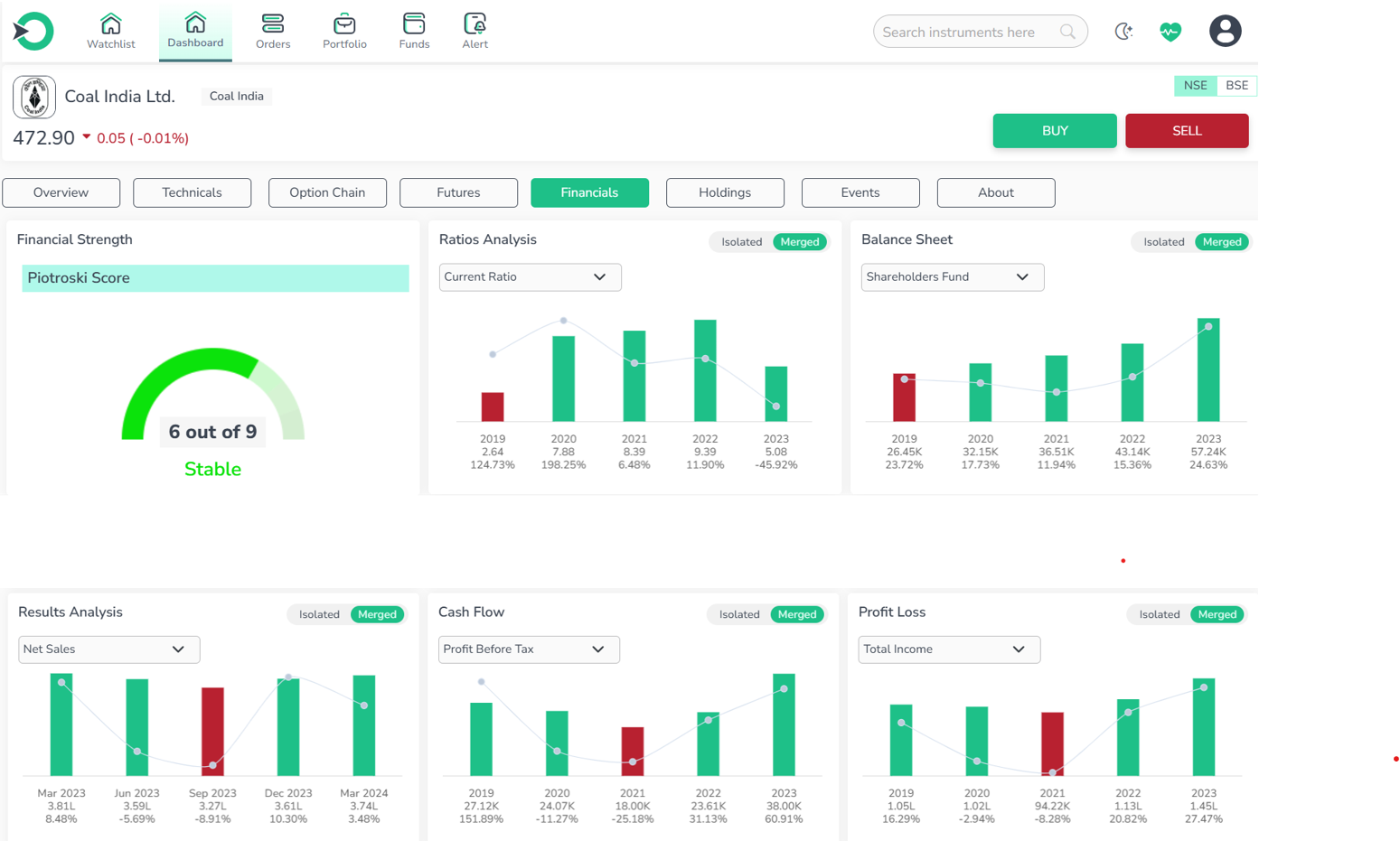
Task: Go to the Technicals tab
Action: click(192, 192)
